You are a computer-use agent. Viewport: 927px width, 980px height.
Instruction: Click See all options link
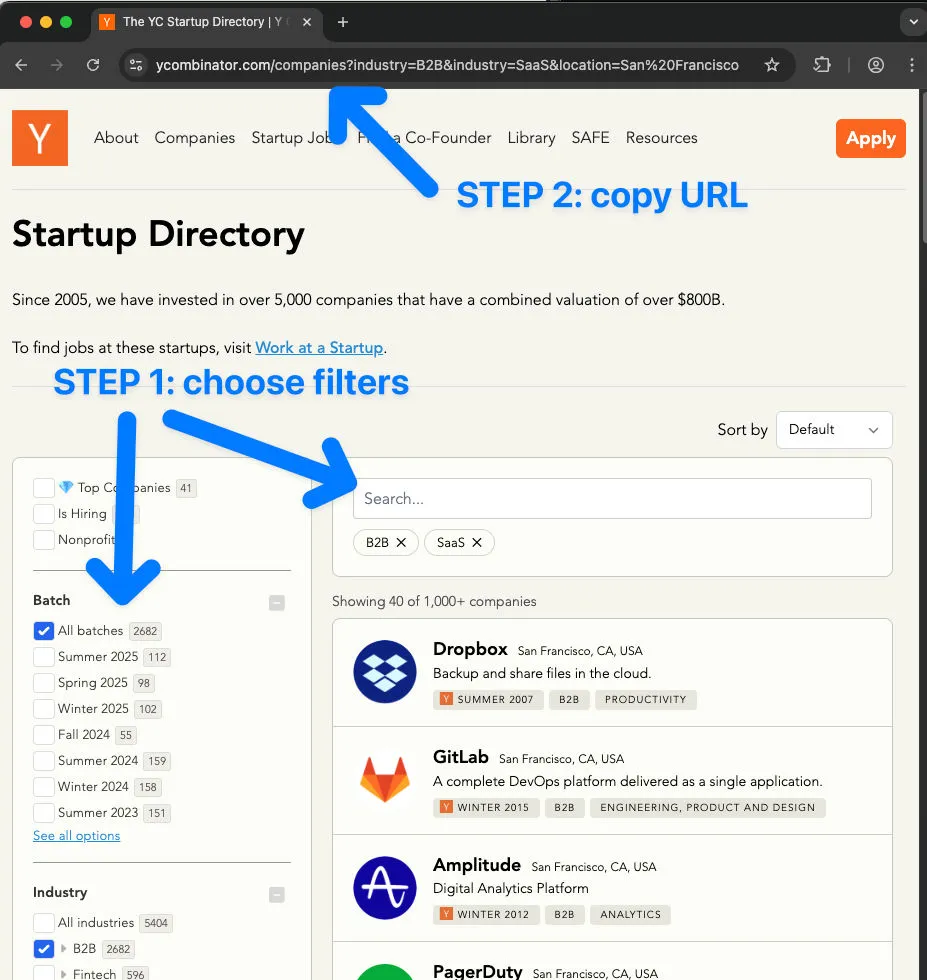click(76, 836)
